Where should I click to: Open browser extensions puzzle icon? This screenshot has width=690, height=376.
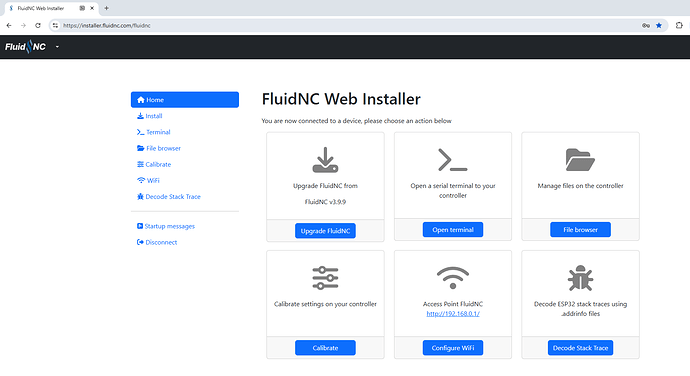pos(679,26)
